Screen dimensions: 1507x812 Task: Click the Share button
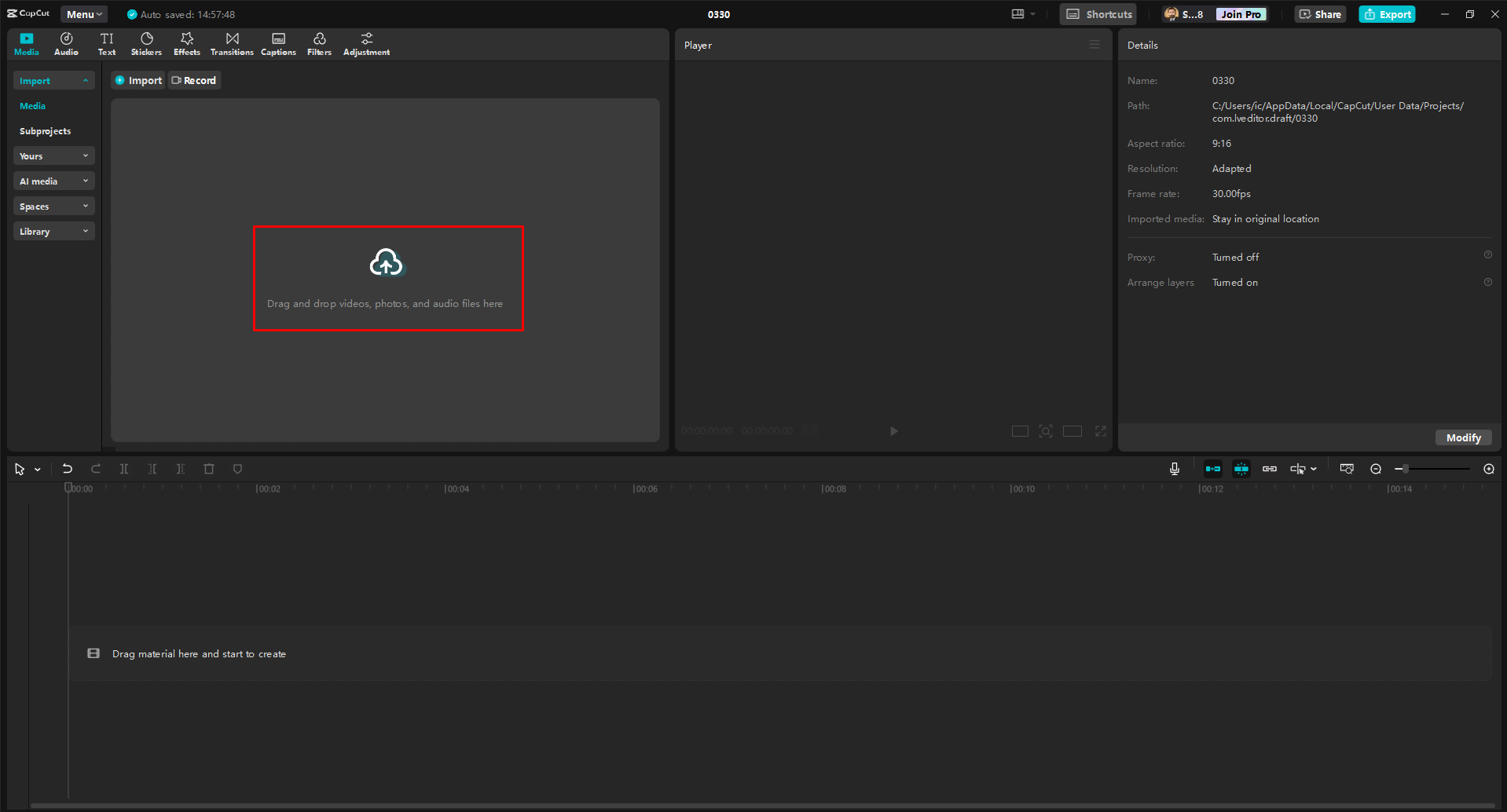1320,14
